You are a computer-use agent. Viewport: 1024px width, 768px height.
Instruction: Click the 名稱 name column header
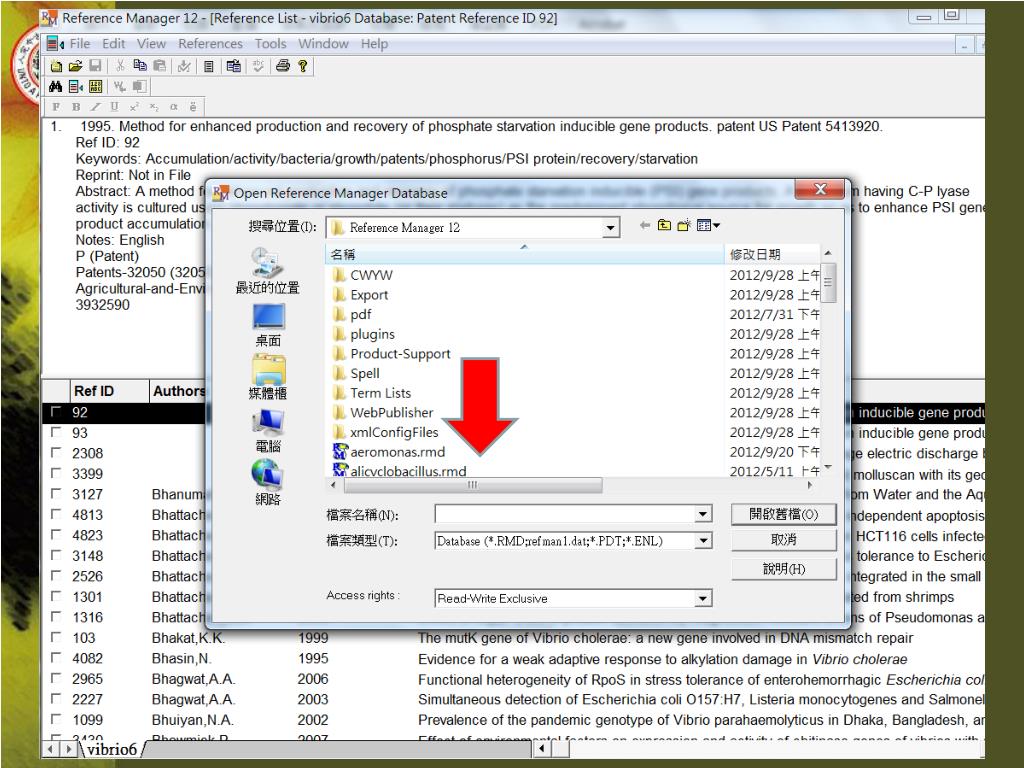click(x=524, y=254)
